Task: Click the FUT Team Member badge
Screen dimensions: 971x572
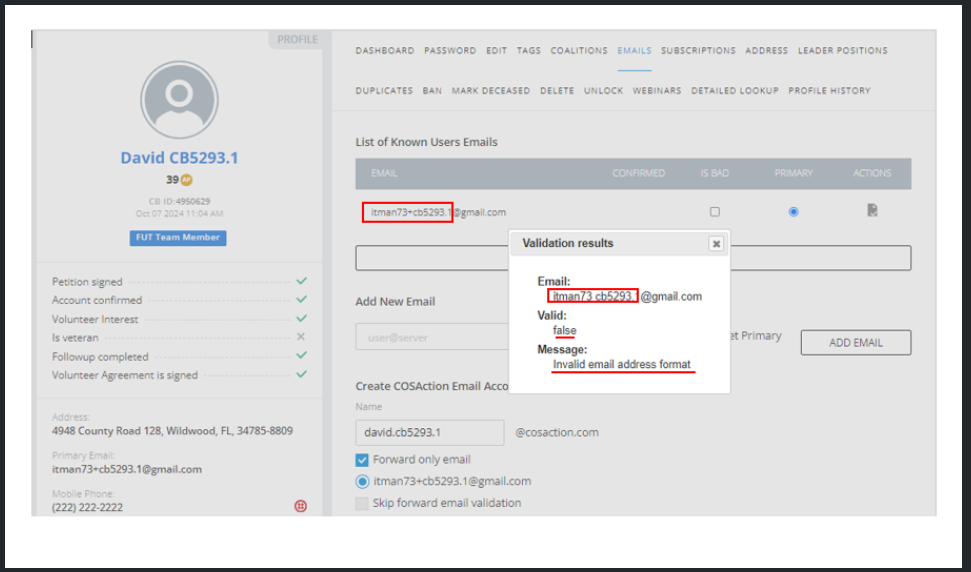Action: click(x=179, y=238)
